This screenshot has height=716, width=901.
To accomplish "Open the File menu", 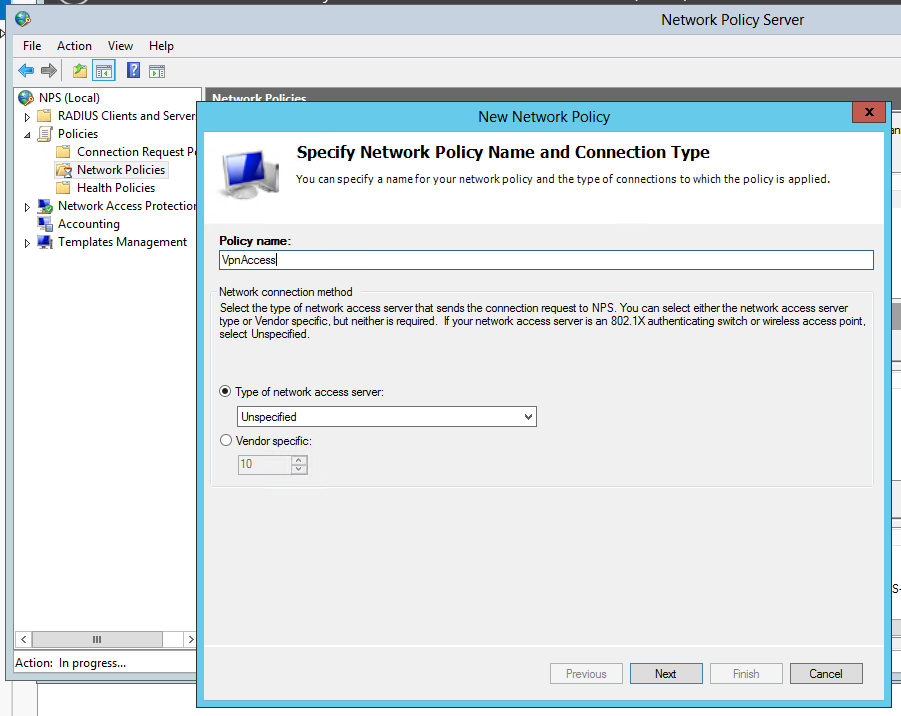I will (32, 46).
